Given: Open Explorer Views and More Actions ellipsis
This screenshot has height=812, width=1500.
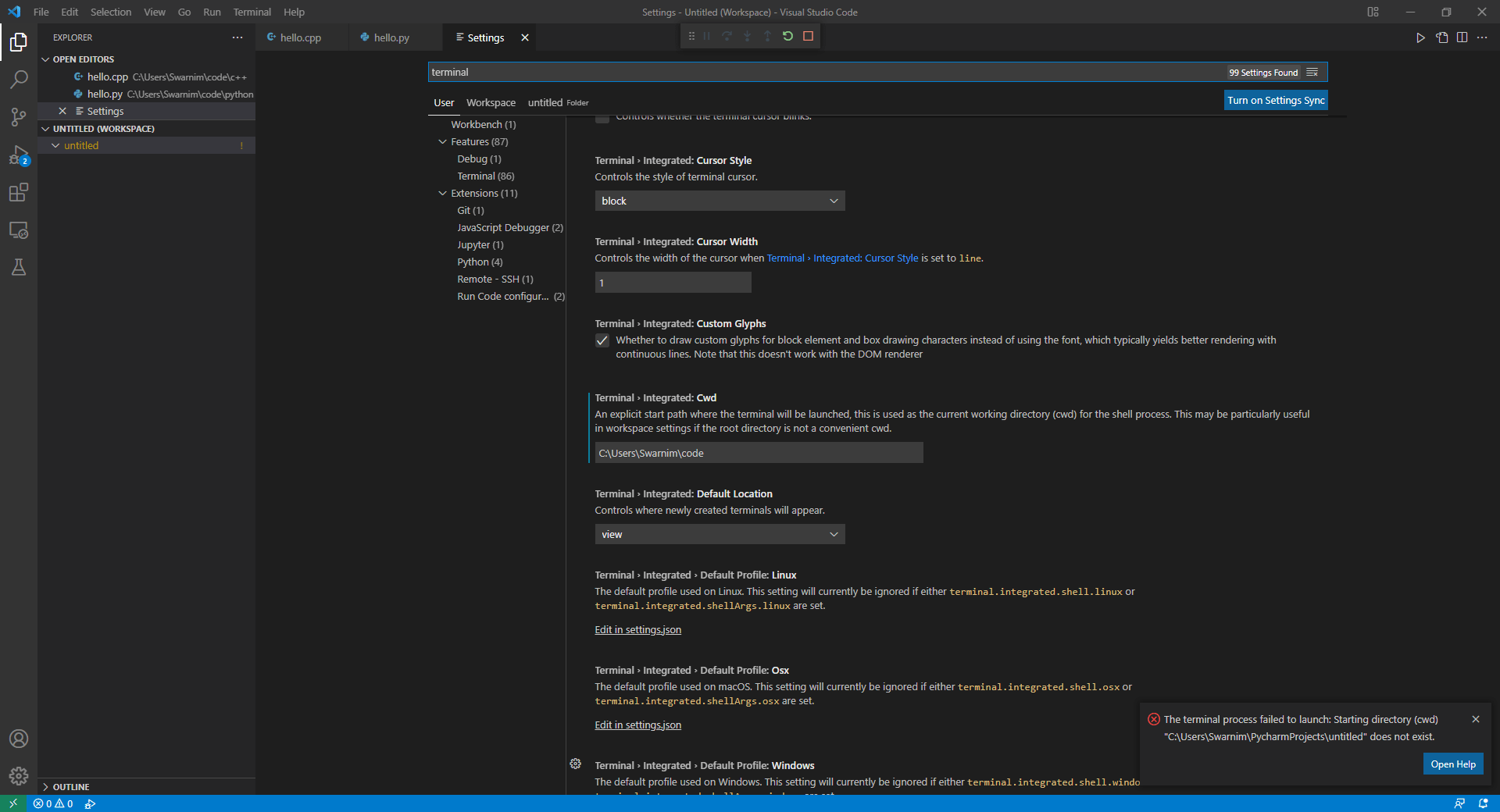Looking at the screenshot, I should (237, 37).
